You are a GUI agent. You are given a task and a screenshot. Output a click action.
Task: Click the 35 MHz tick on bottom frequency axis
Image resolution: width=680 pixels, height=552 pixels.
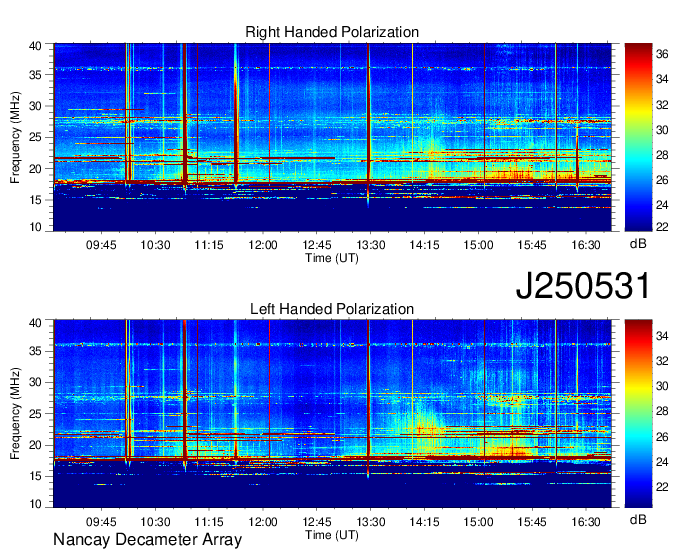[x=35, y=351]
